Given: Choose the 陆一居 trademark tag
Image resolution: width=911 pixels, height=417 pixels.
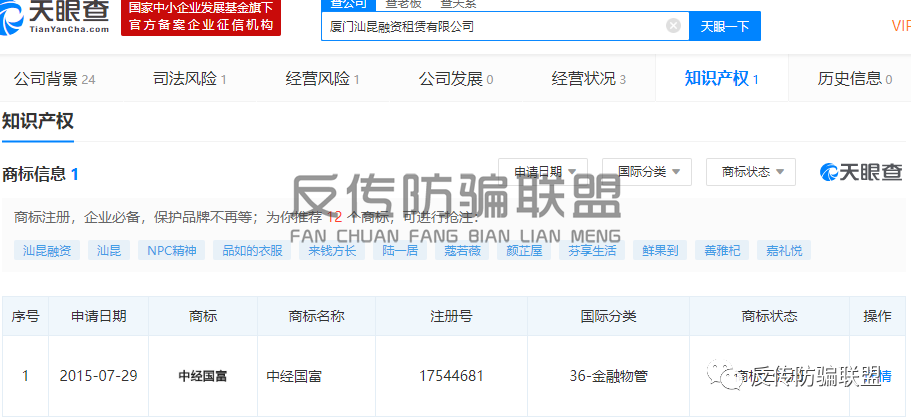Looking at the screenshot, I should 400,251.
